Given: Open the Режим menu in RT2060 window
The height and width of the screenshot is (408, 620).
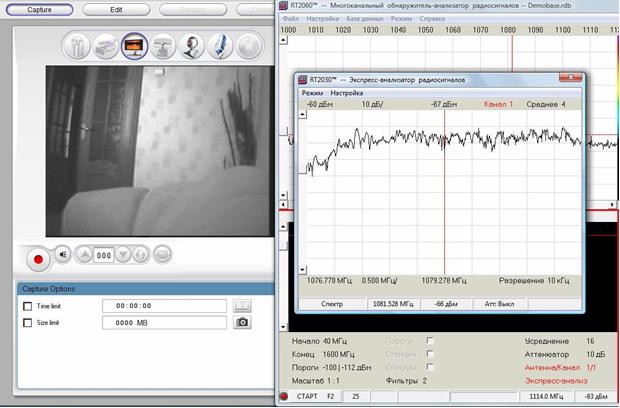Looking at the screenshot, I should click(401, 19).
